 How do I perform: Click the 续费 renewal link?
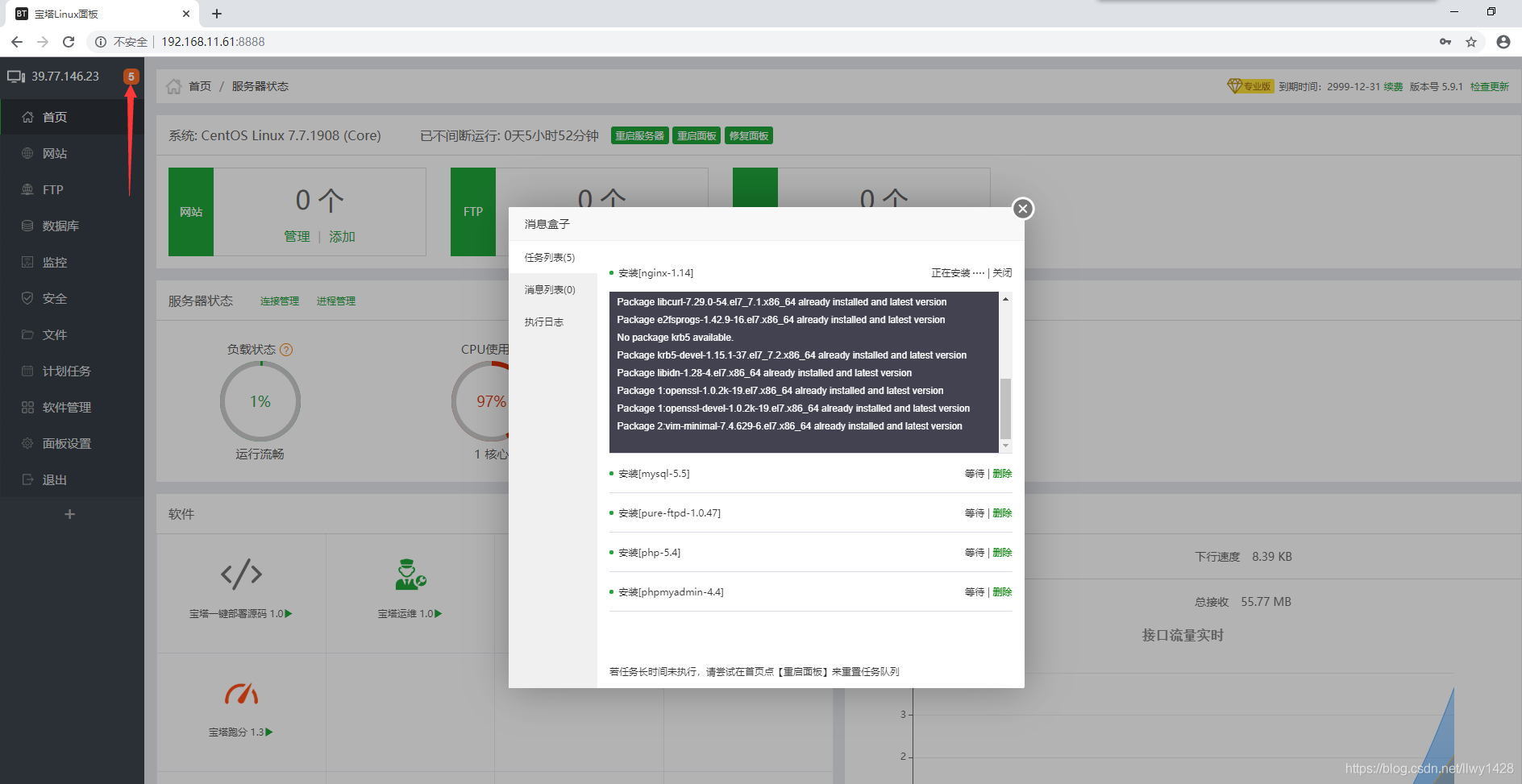tap(1393, 87)
